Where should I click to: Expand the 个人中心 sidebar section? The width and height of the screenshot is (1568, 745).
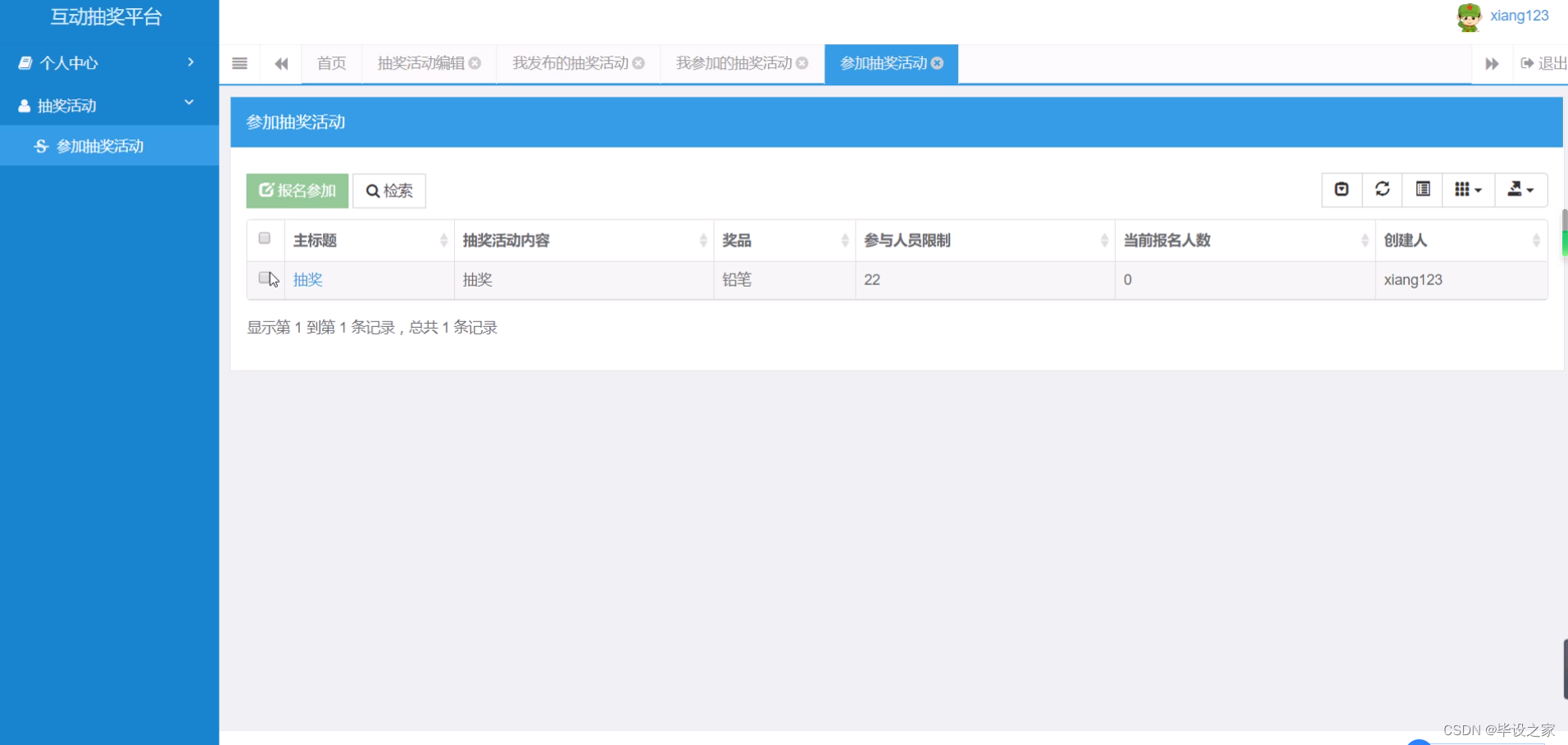point(70,63)
